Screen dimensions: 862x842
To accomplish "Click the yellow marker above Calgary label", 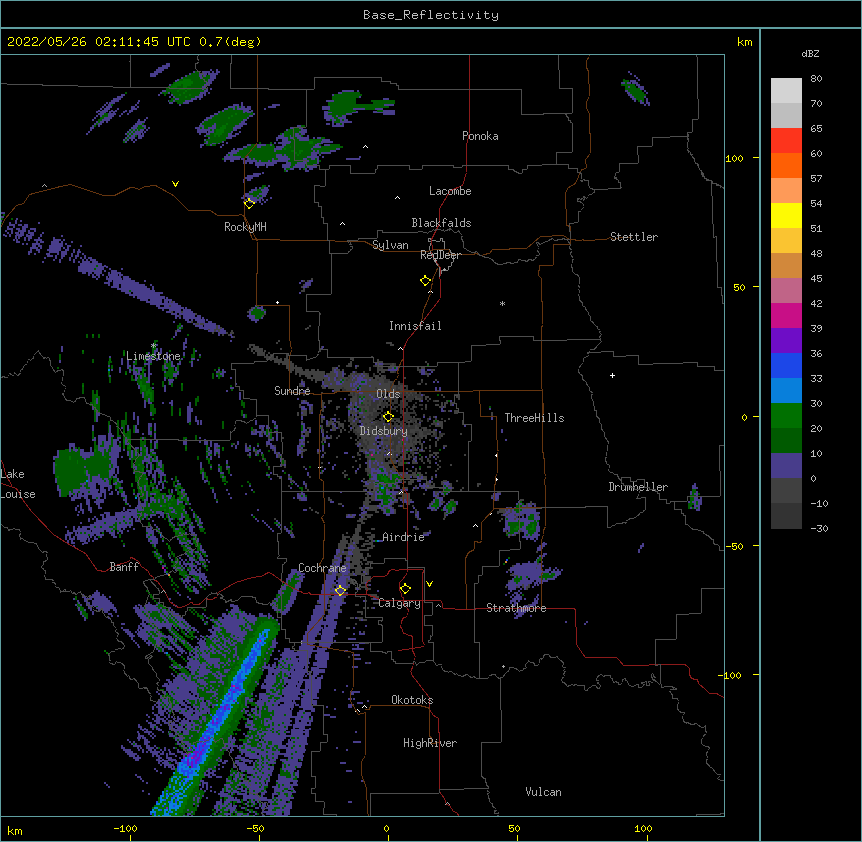I will (405, 589).
